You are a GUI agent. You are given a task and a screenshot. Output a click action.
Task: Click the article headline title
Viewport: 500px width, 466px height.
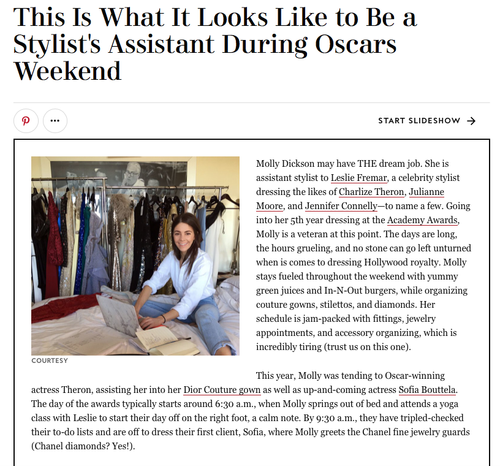coord(215,44)
